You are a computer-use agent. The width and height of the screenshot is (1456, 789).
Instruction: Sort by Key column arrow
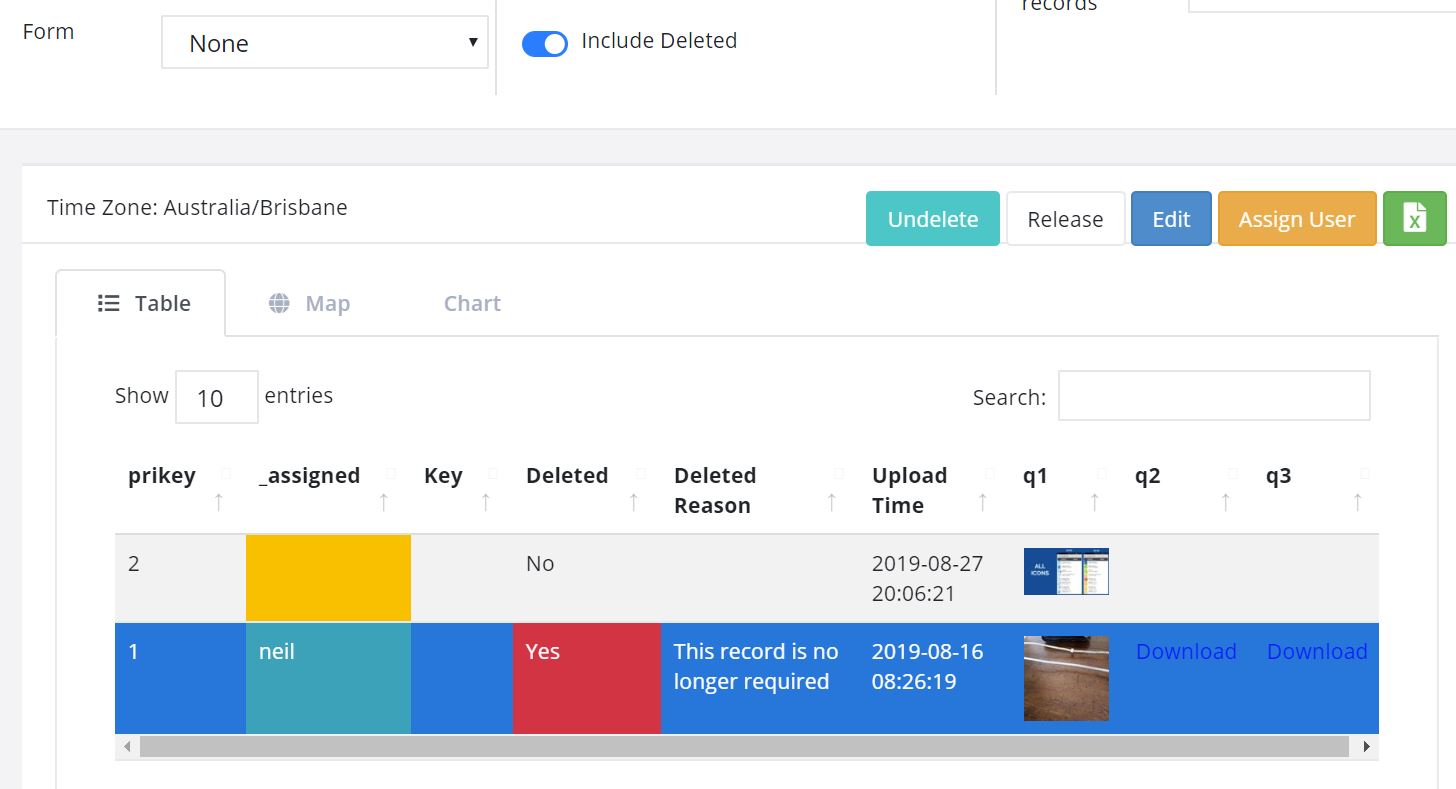485,502
